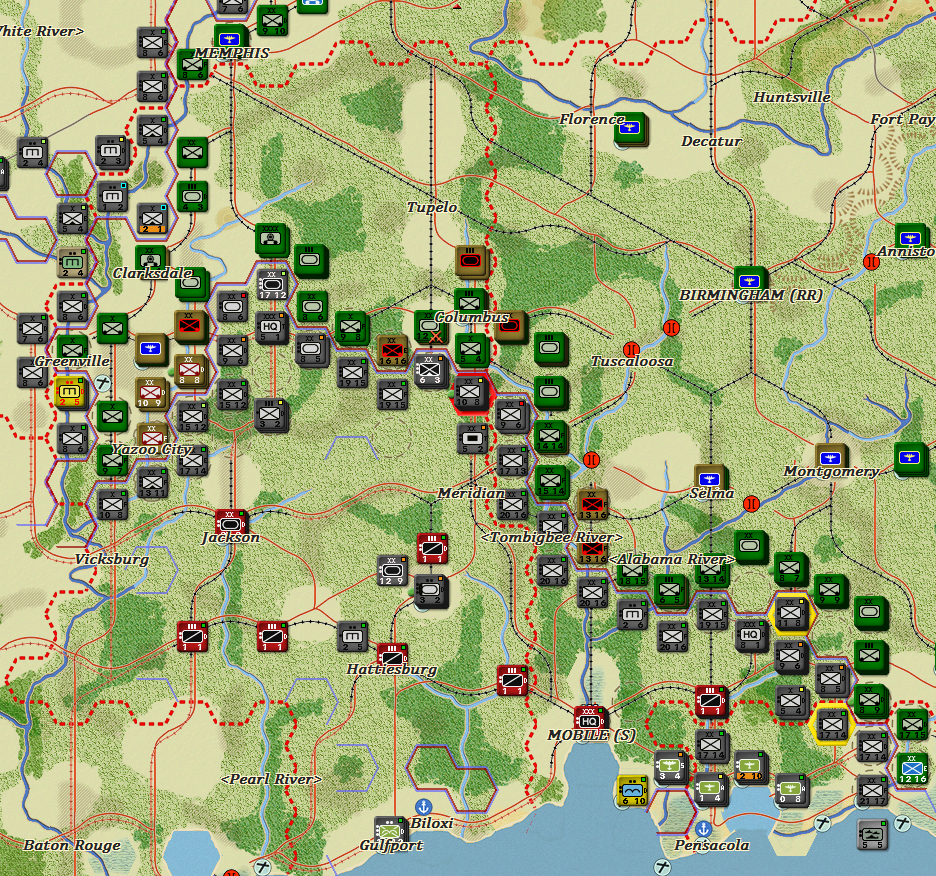Image resolution: width=936 pixels, height=876 pixels.
Task: Select the yellow-highlighted unit marked 11 8
Action: click(x=791, y=613)
